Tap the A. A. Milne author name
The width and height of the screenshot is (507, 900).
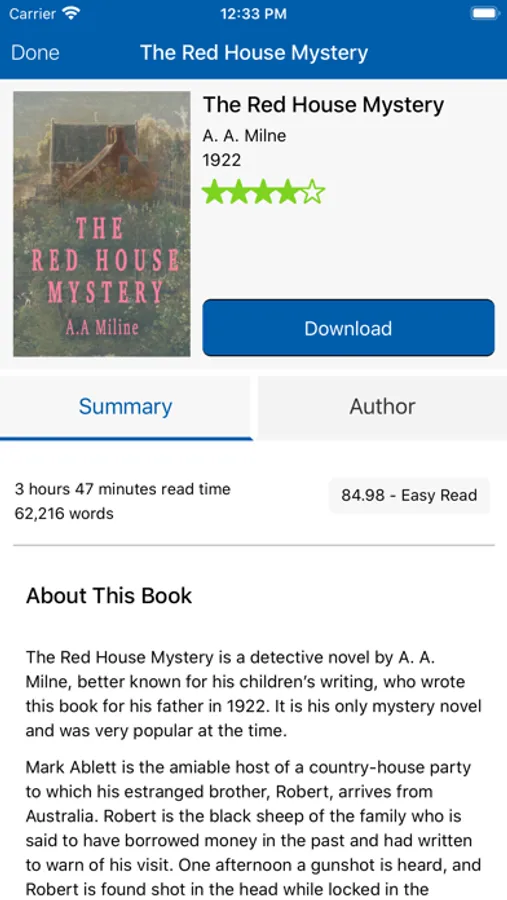point(244,136)
